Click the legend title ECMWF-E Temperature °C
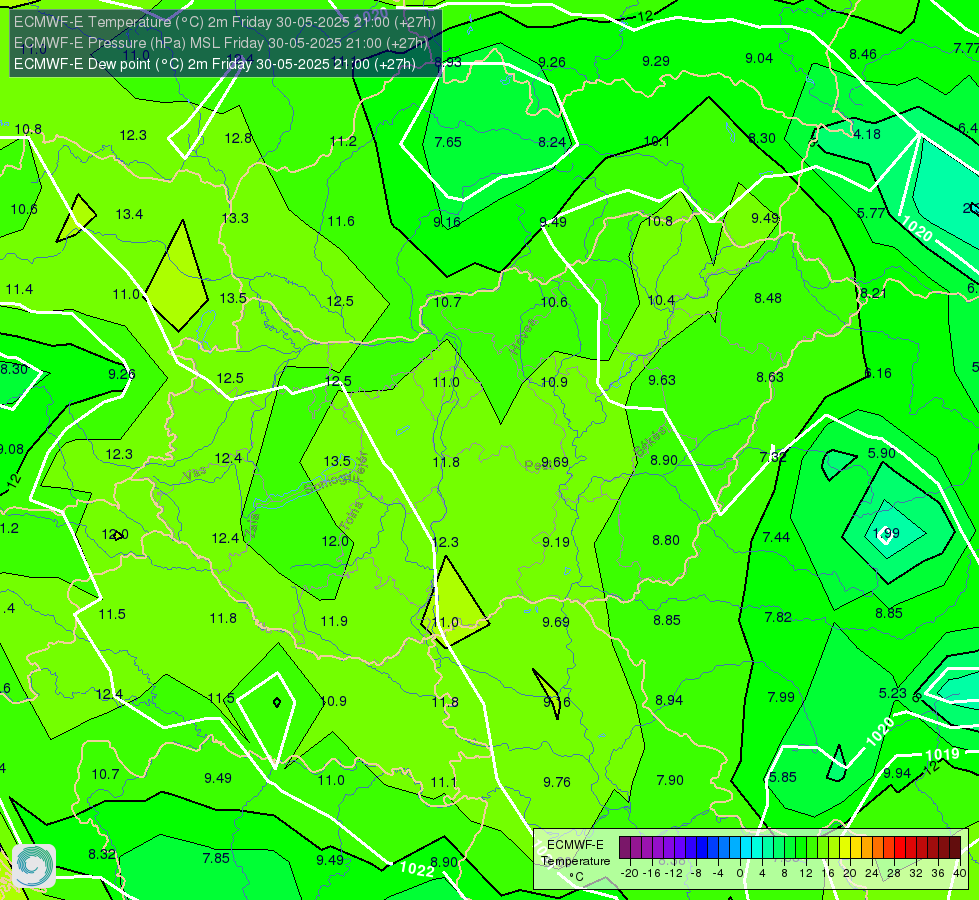979x900 pixels. pos(576,861)
